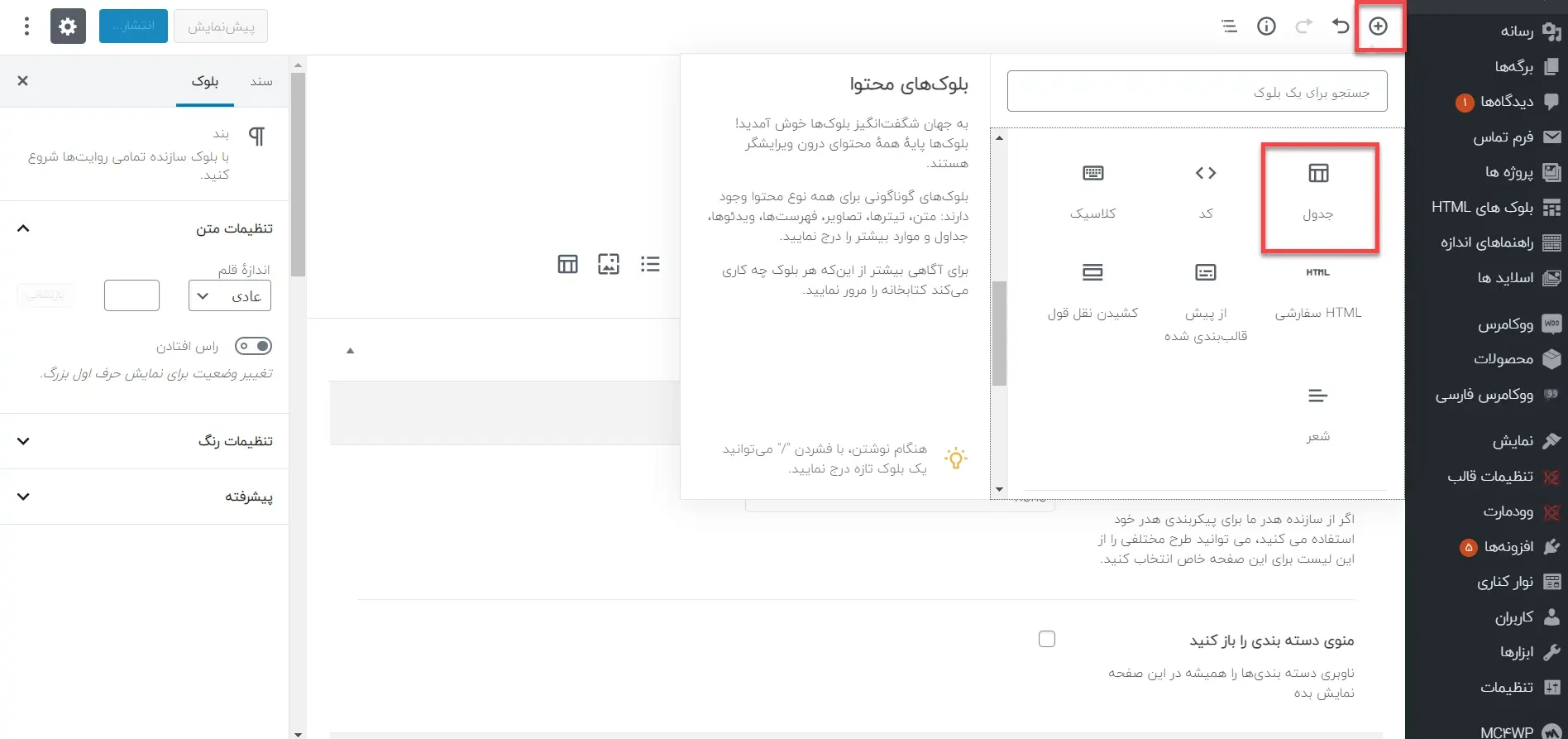
Task: Switch to the سند document tab
Action: click(261, 81)
